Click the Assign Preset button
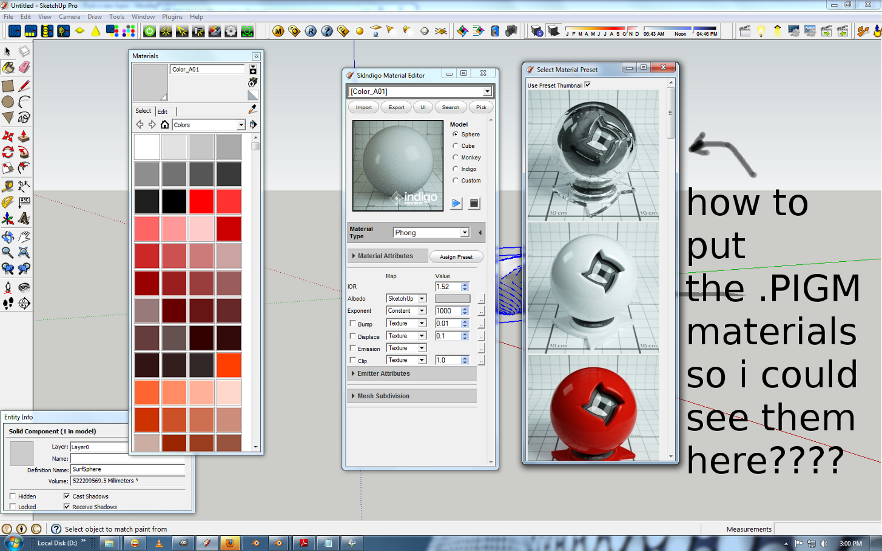This screenshot has height=551, width=882. (456, 257)
